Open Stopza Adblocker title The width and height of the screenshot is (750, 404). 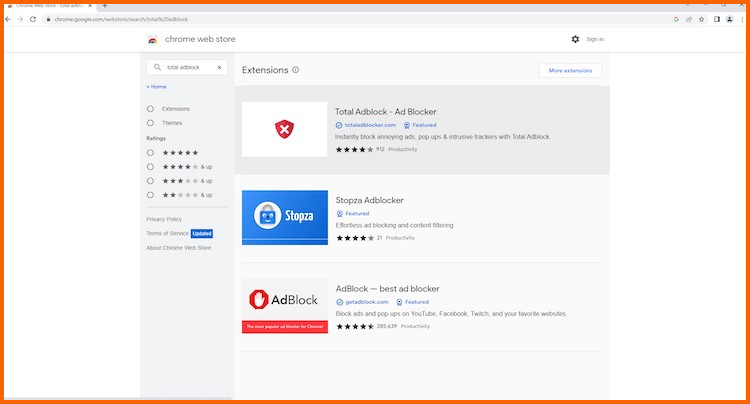369,200
